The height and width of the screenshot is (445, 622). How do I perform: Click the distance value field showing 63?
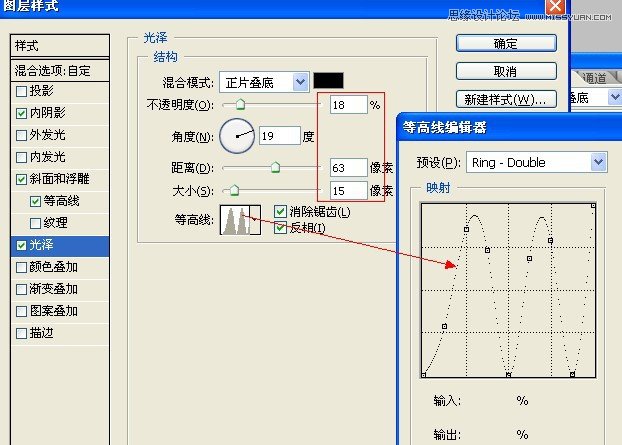click(348, 168)
